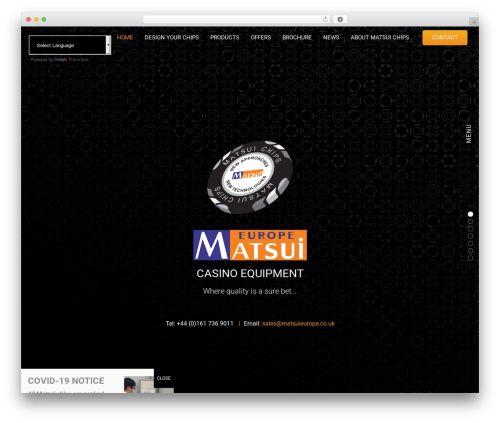Image resolution: width=500 pixels, height=423 pixels.
Task: Click the spinning Matsui poker chip image
Action: point(250,177)
